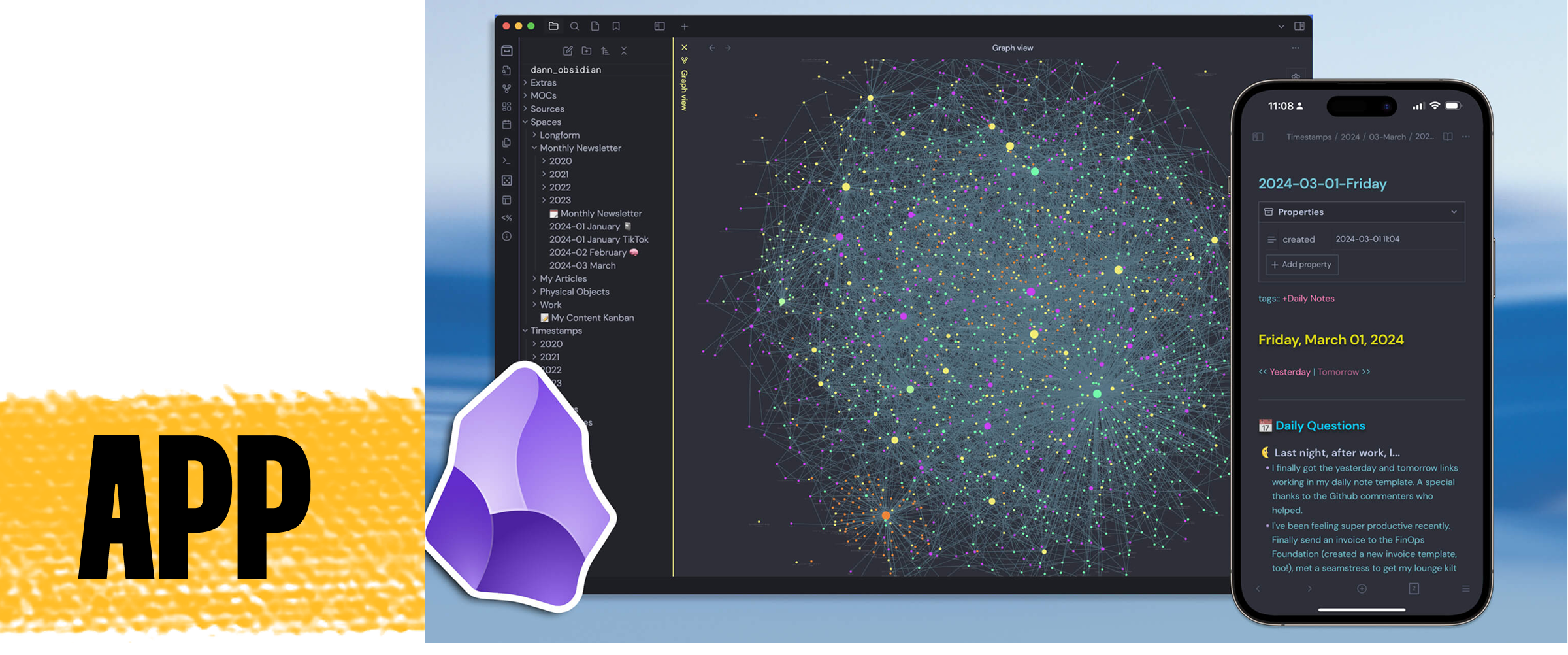Image resolution: width=1568 pixels, height=655 pixels.
Task: Follow the Tomorrow link
Action: [x=1338, y=372]
